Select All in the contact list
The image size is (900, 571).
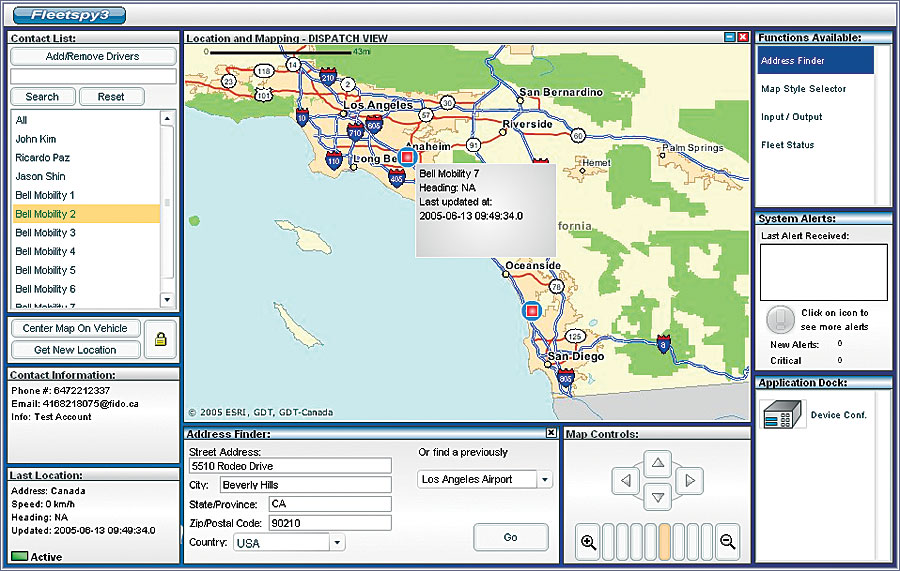86,120
